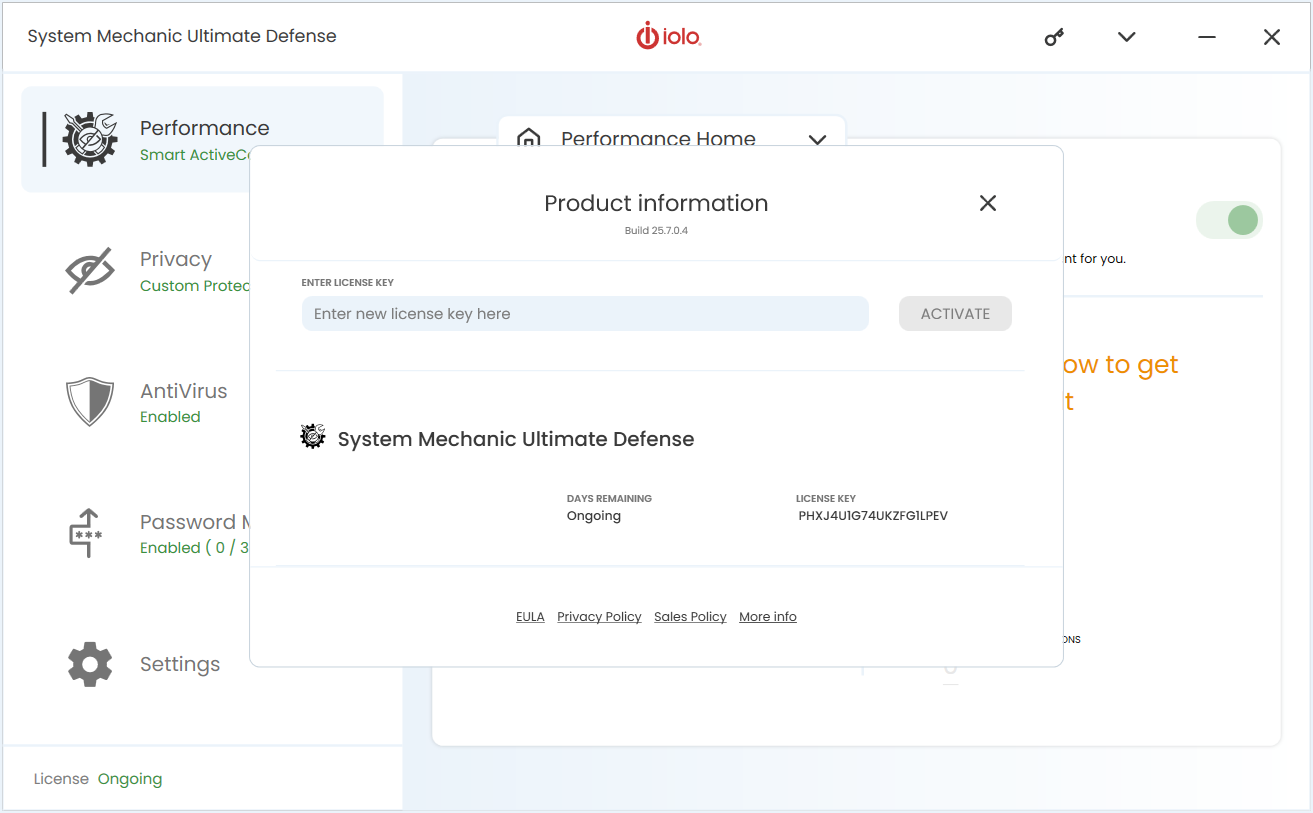The width and height of the screenshot is (1313, 813).
Task: Open the title bar chevron dropdown menu
Action: [x=1127, y=37]
